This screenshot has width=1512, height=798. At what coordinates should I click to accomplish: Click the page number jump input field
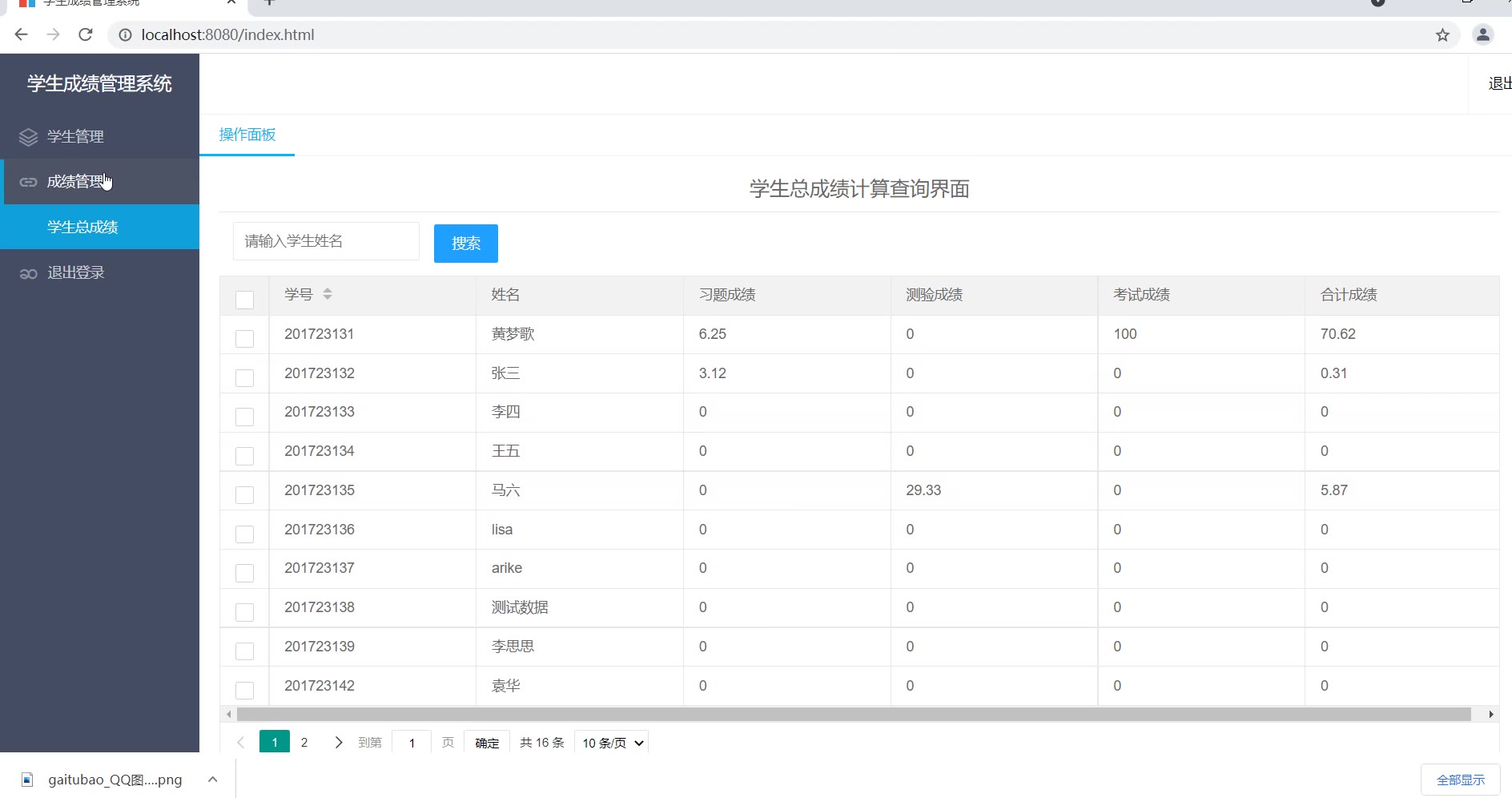point(412,743)
